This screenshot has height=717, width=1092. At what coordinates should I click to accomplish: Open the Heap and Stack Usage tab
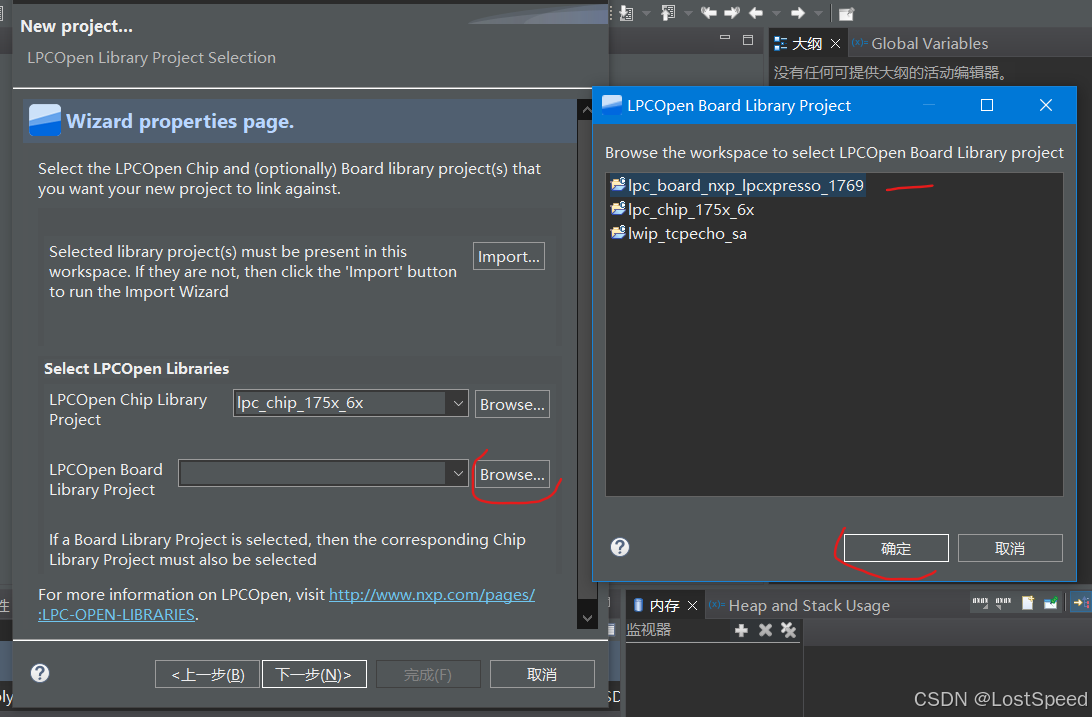[800, 606]
